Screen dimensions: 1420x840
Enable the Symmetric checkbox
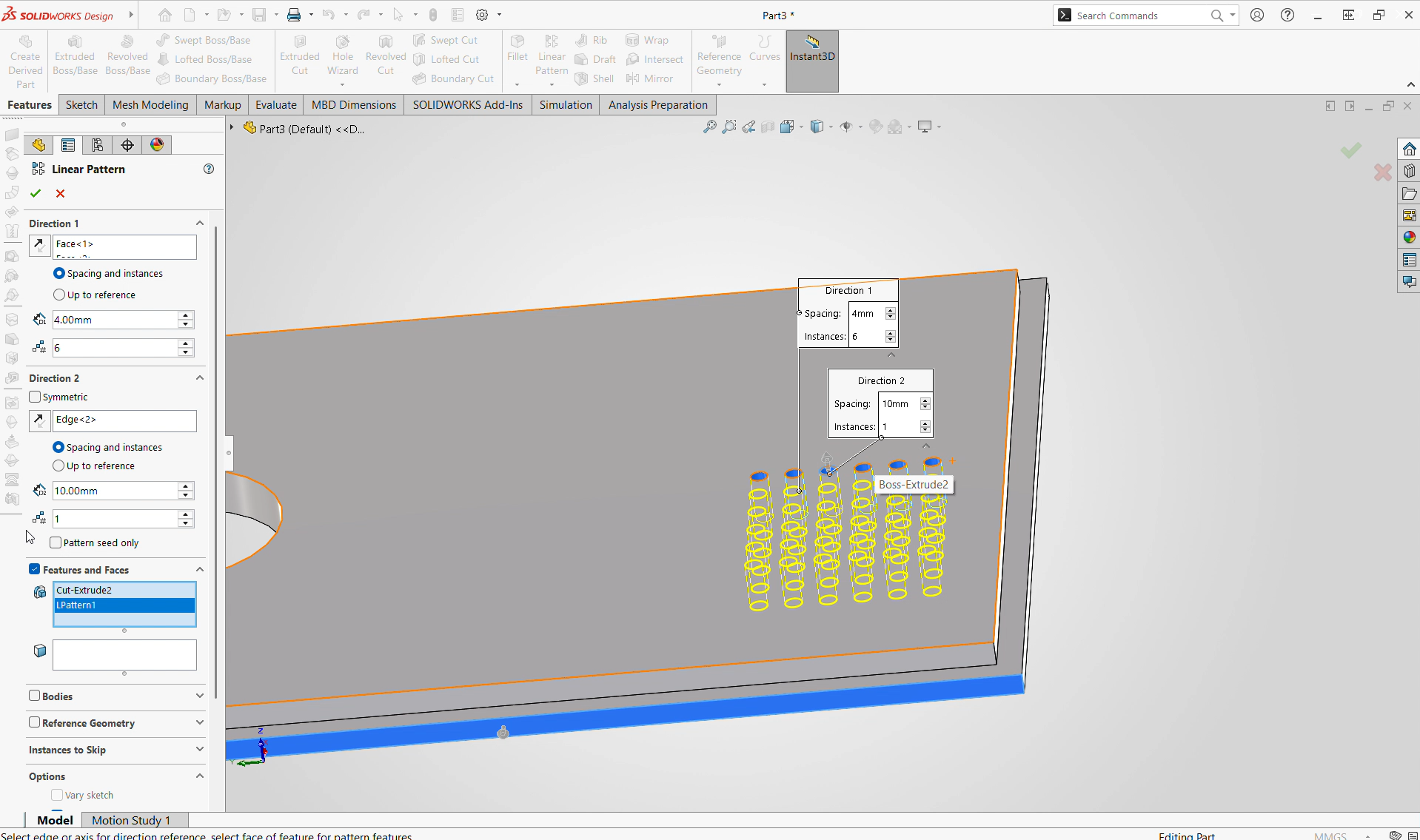35,397
